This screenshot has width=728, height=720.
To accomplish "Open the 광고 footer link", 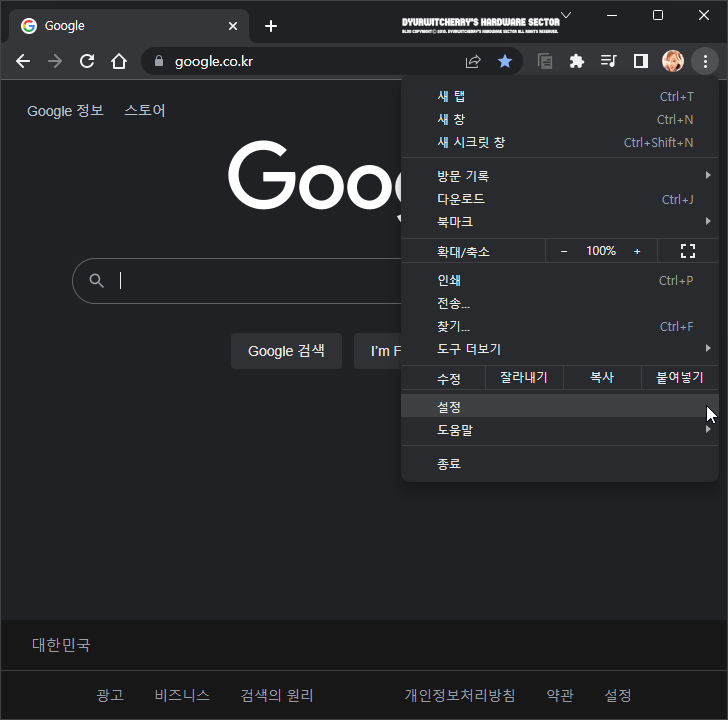I will (x=110, y=695).
